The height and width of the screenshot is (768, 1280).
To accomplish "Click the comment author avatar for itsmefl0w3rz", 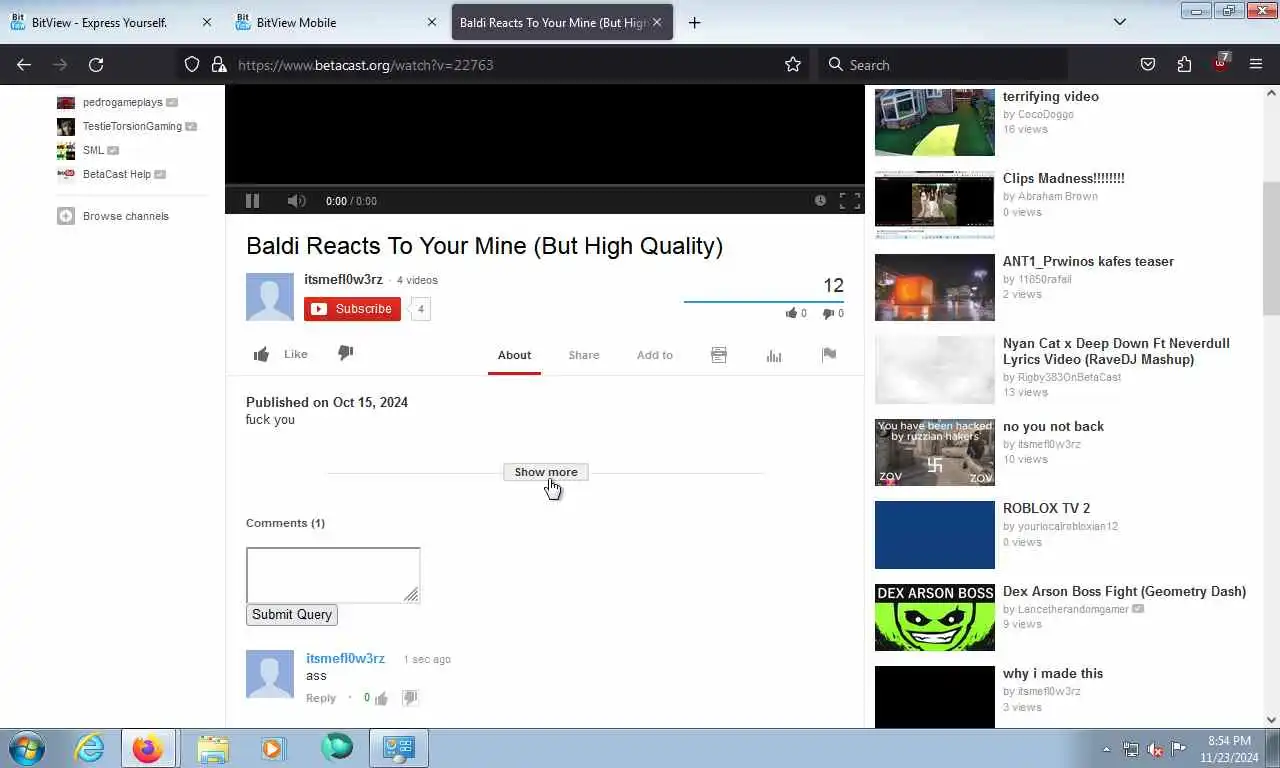I will 270,674.
